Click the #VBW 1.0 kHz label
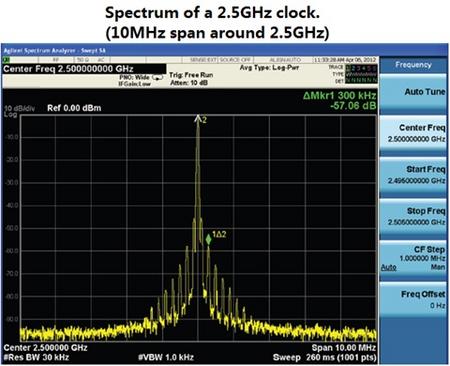Viewport: 450px width, 366px height. pyautogui.click(x=166, y=358)
